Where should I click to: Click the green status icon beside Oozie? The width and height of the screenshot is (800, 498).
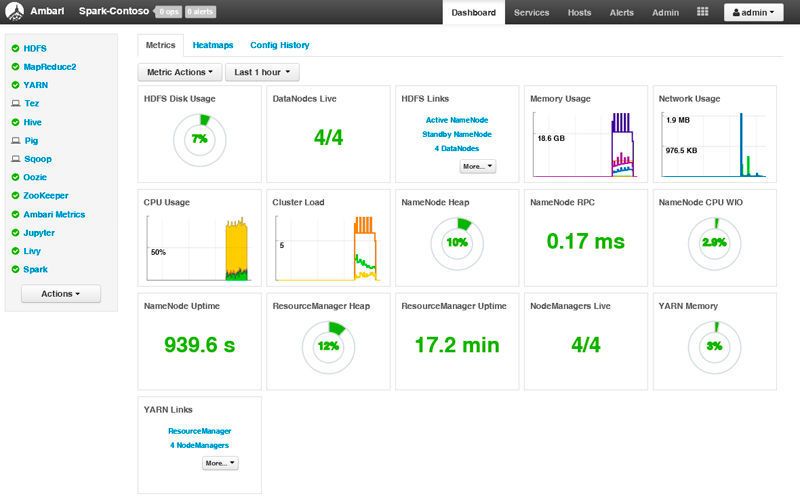[15, 177]
